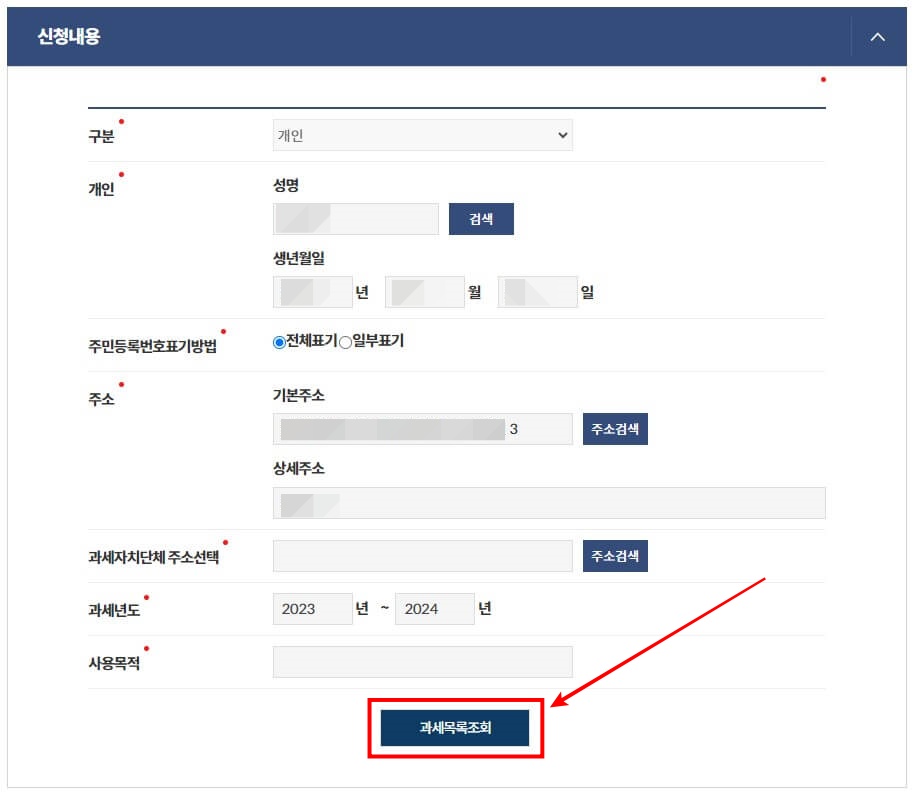The width and height of the screenshot is (915, 795).
Task: Select the 전체표기 radio button
Action: point(279,342)
